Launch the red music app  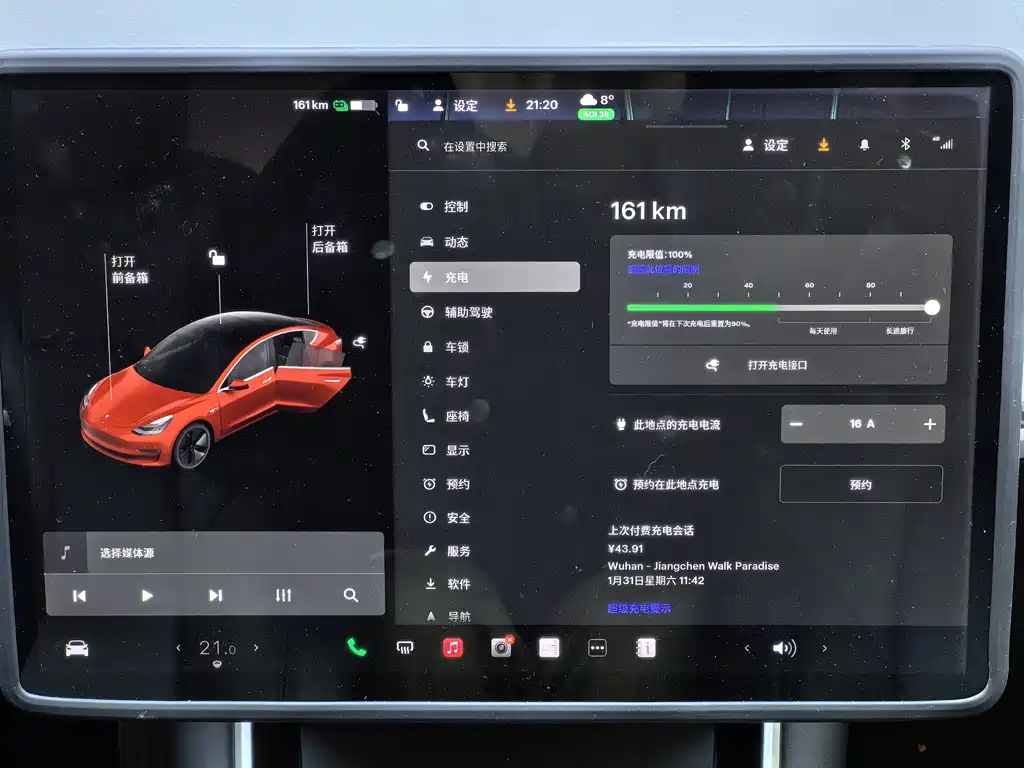tap(453, 648)
